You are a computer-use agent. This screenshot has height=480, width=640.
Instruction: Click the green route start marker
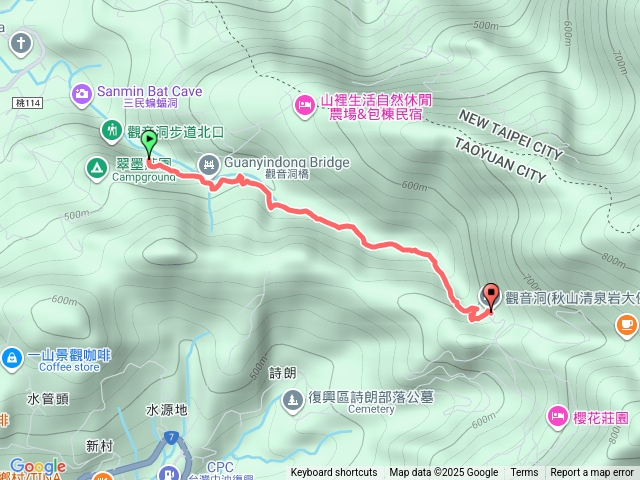click(149, 144)
